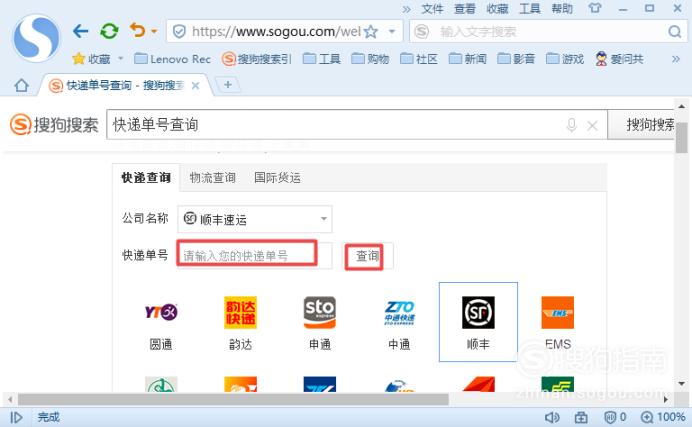The height and width of the screenshot is (427, 692).
Task: Click the skin shirt icon
Action: 595,8
